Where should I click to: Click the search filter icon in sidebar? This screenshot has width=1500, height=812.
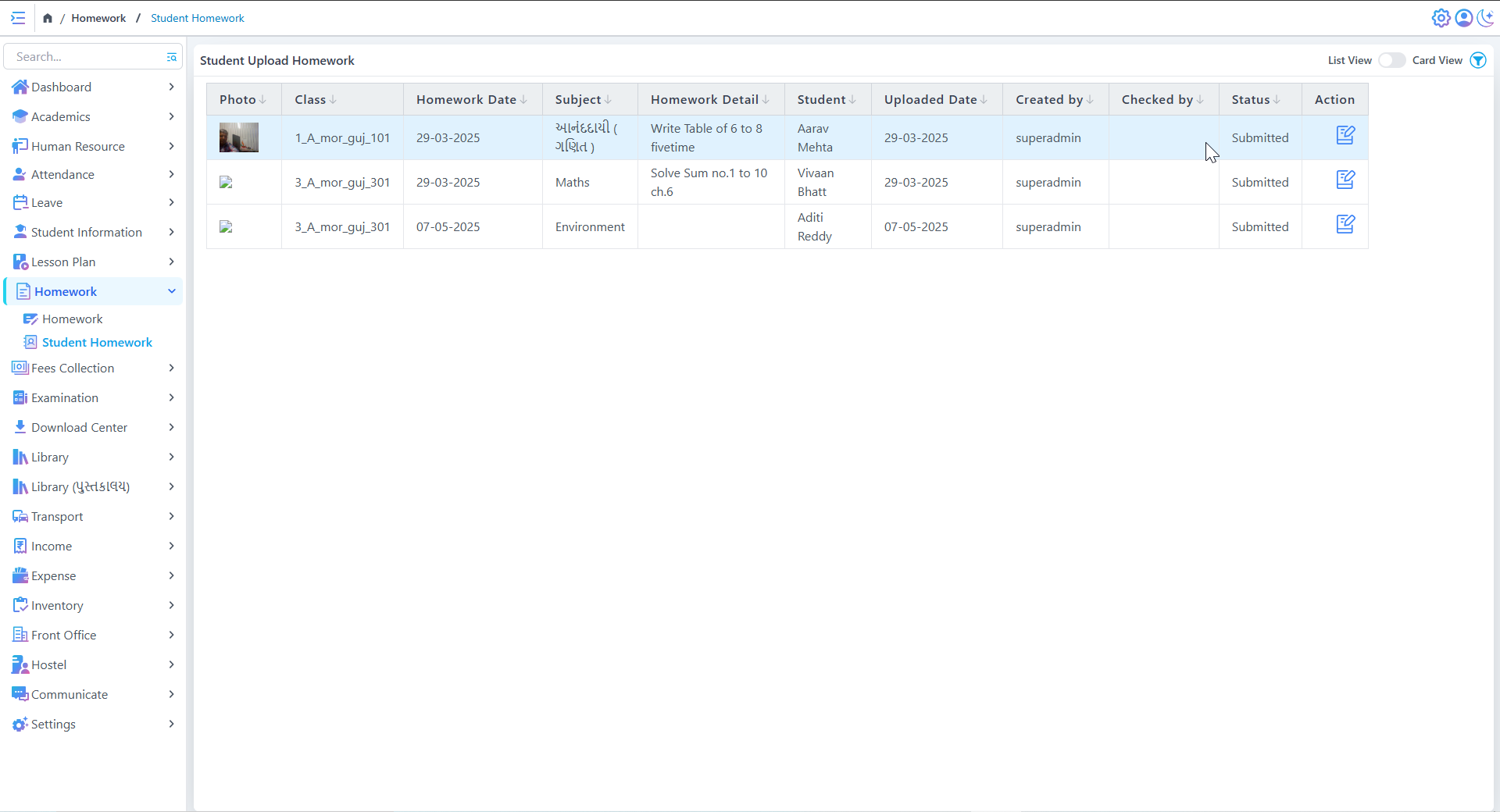tap(171, 57)
